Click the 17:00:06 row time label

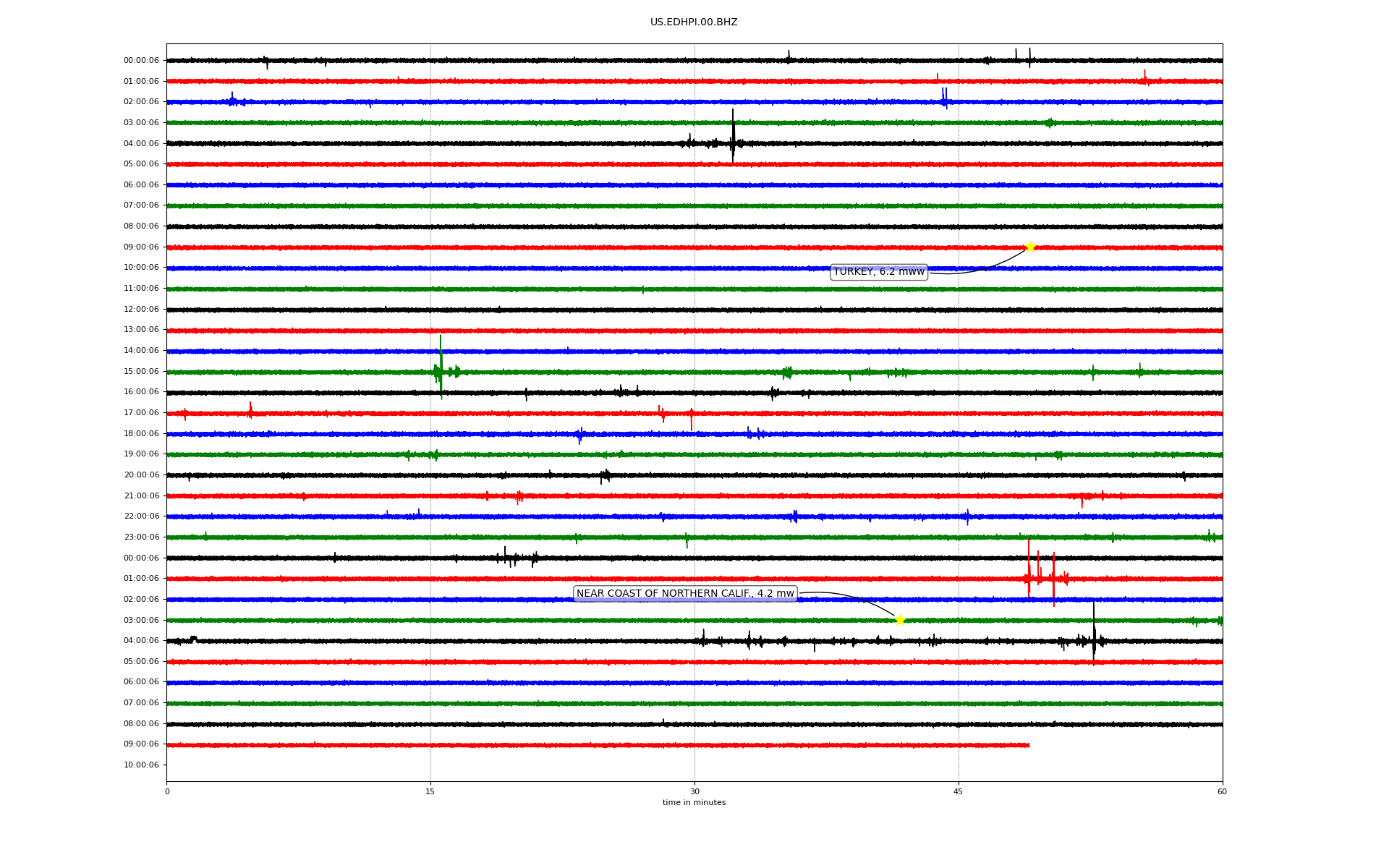tap(141, 413)
